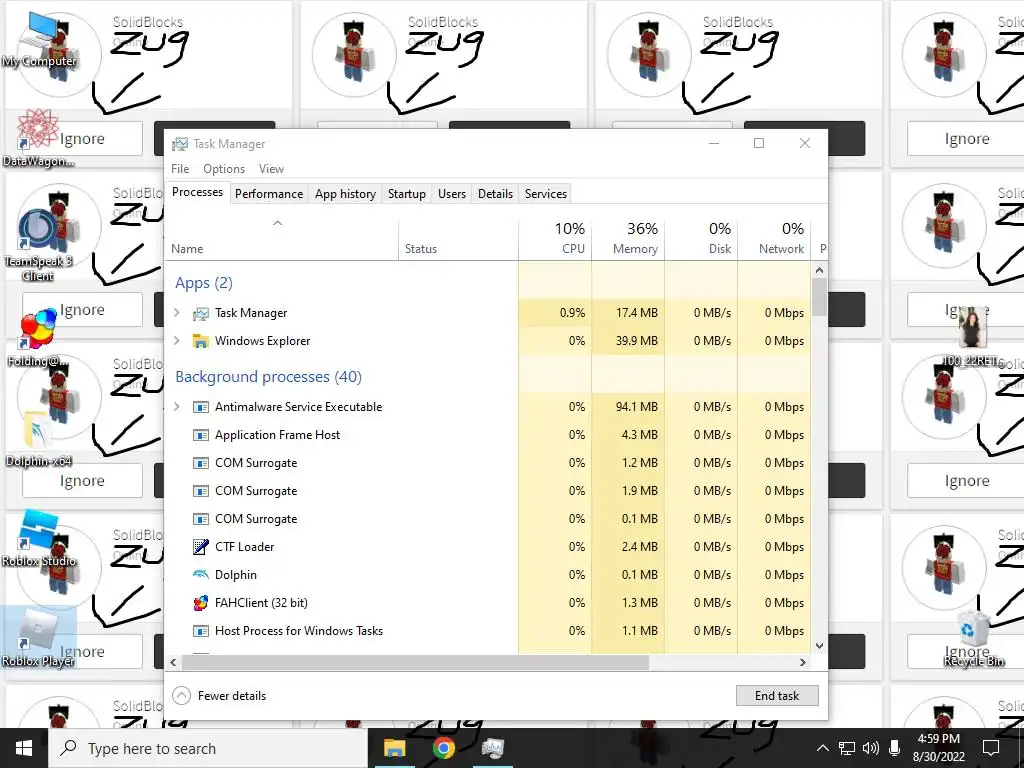Screen dimensions: 1024x768
Task: Sort processes by CPU column
Action: tap(555, 238)
